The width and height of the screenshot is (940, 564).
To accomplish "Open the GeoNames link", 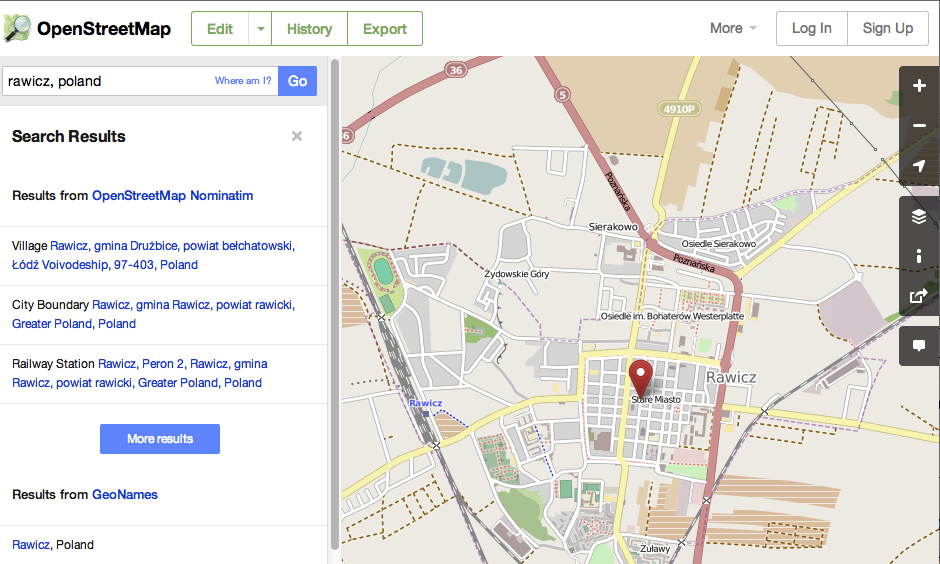I will pyautogui.click(x=125, y=494).
